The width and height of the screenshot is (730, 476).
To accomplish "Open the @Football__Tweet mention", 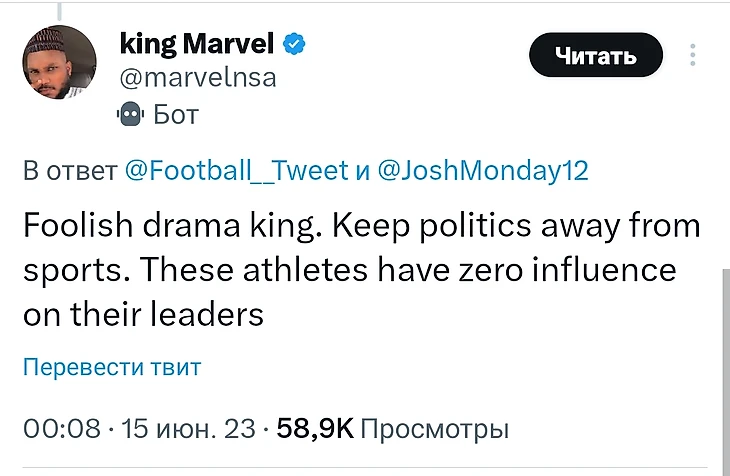I will [x=237, y=170].
